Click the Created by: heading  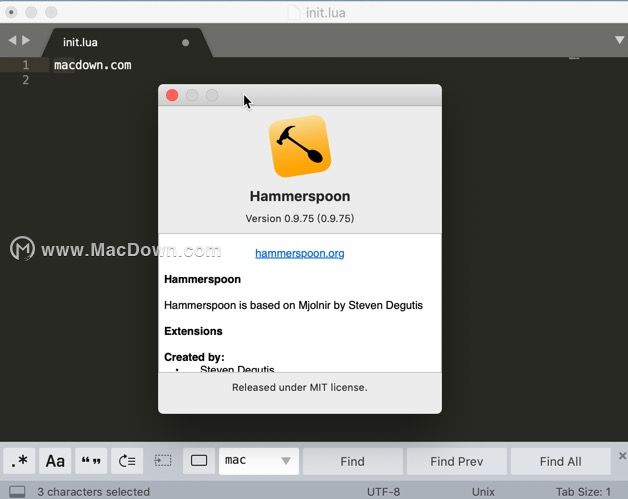tap(194, 357)
